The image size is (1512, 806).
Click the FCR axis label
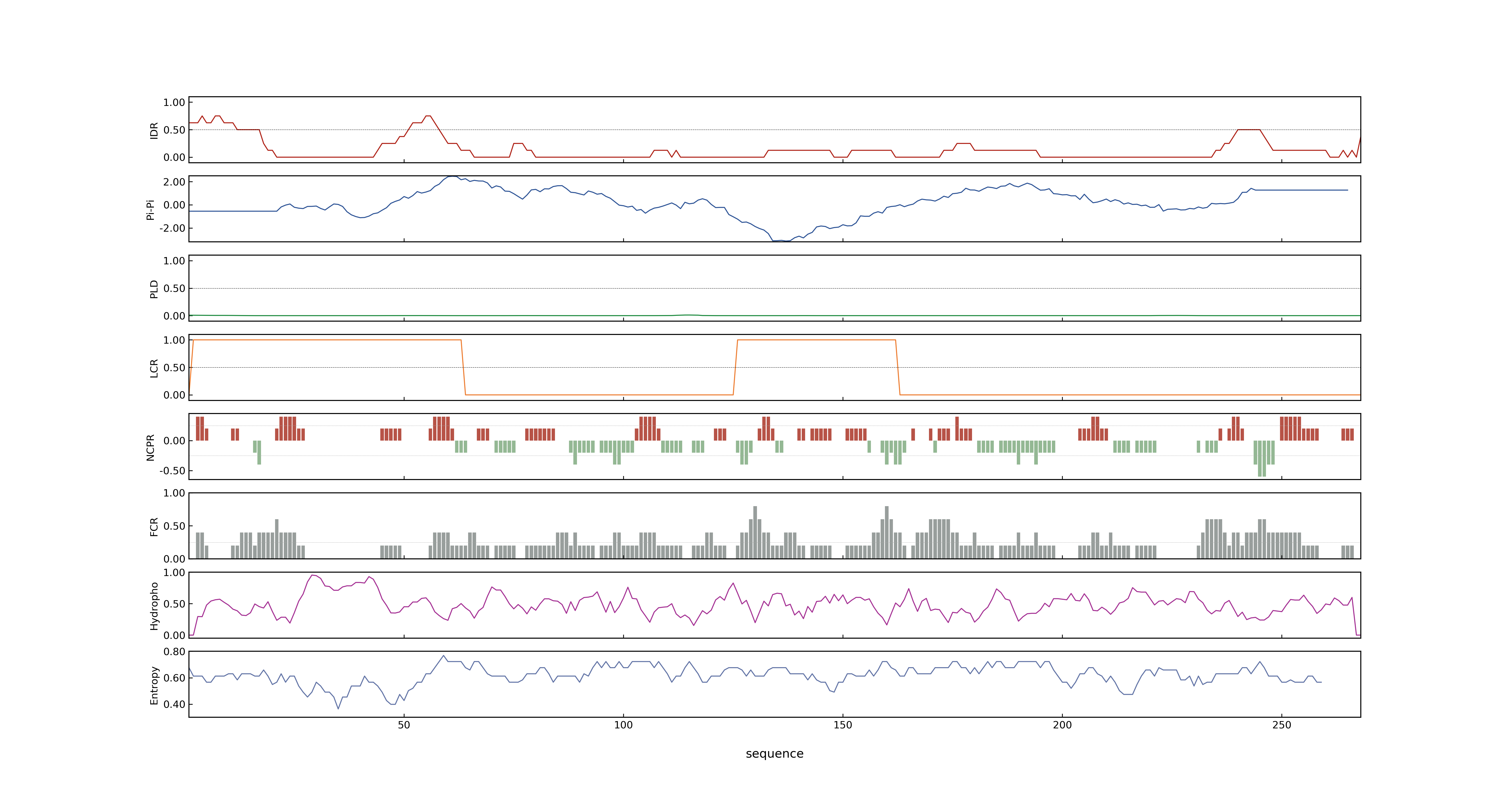point(154,527)
